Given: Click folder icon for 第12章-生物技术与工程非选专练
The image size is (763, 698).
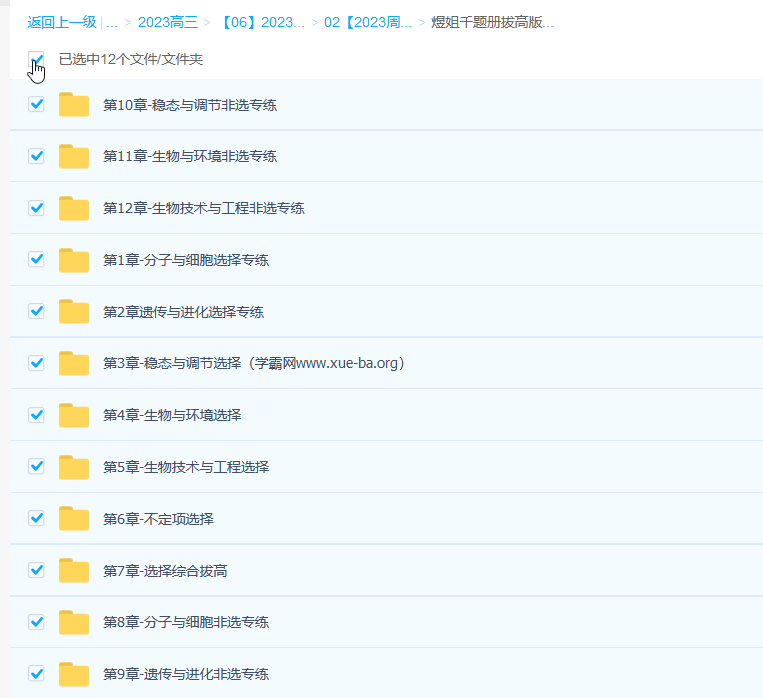Looking at the screenshot, I should 74,208.
